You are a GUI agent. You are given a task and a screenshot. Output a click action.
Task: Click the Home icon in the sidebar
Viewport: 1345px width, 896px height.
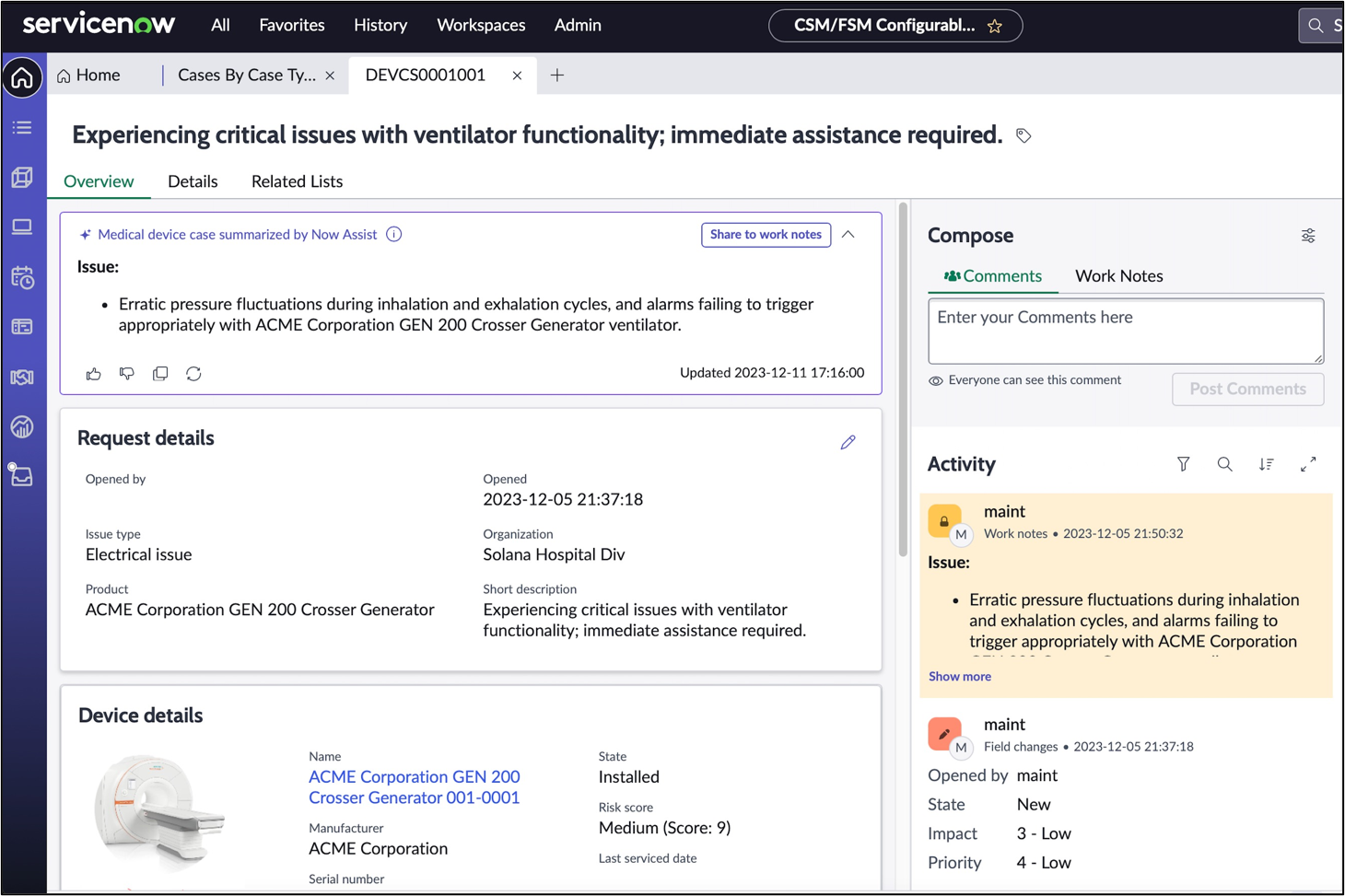coord(22,78)
